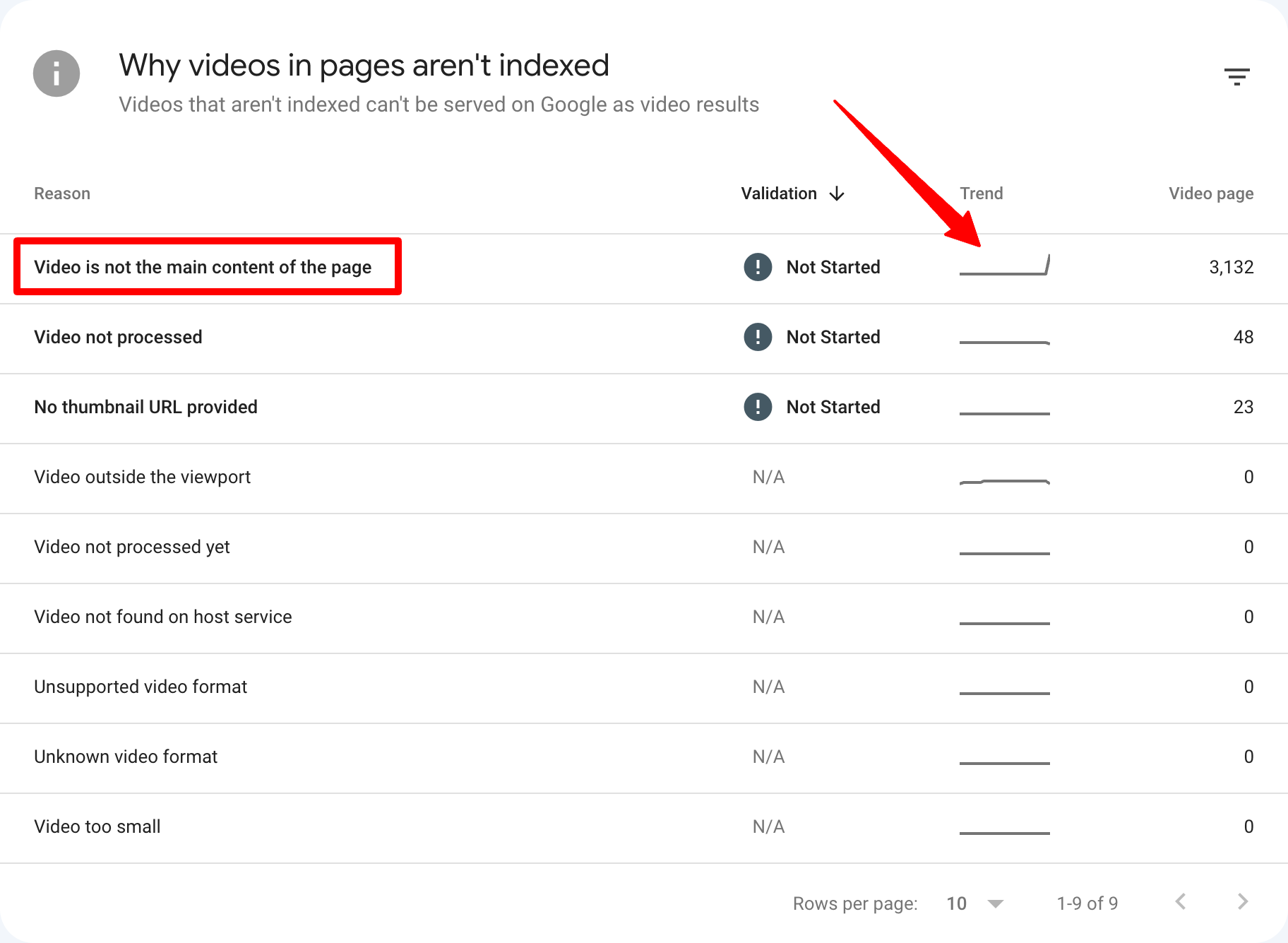This screenshot has height=943, width=1288.
Task: Open the filter rows icon
Action: pyautogui.click(x=1236, y=76)
